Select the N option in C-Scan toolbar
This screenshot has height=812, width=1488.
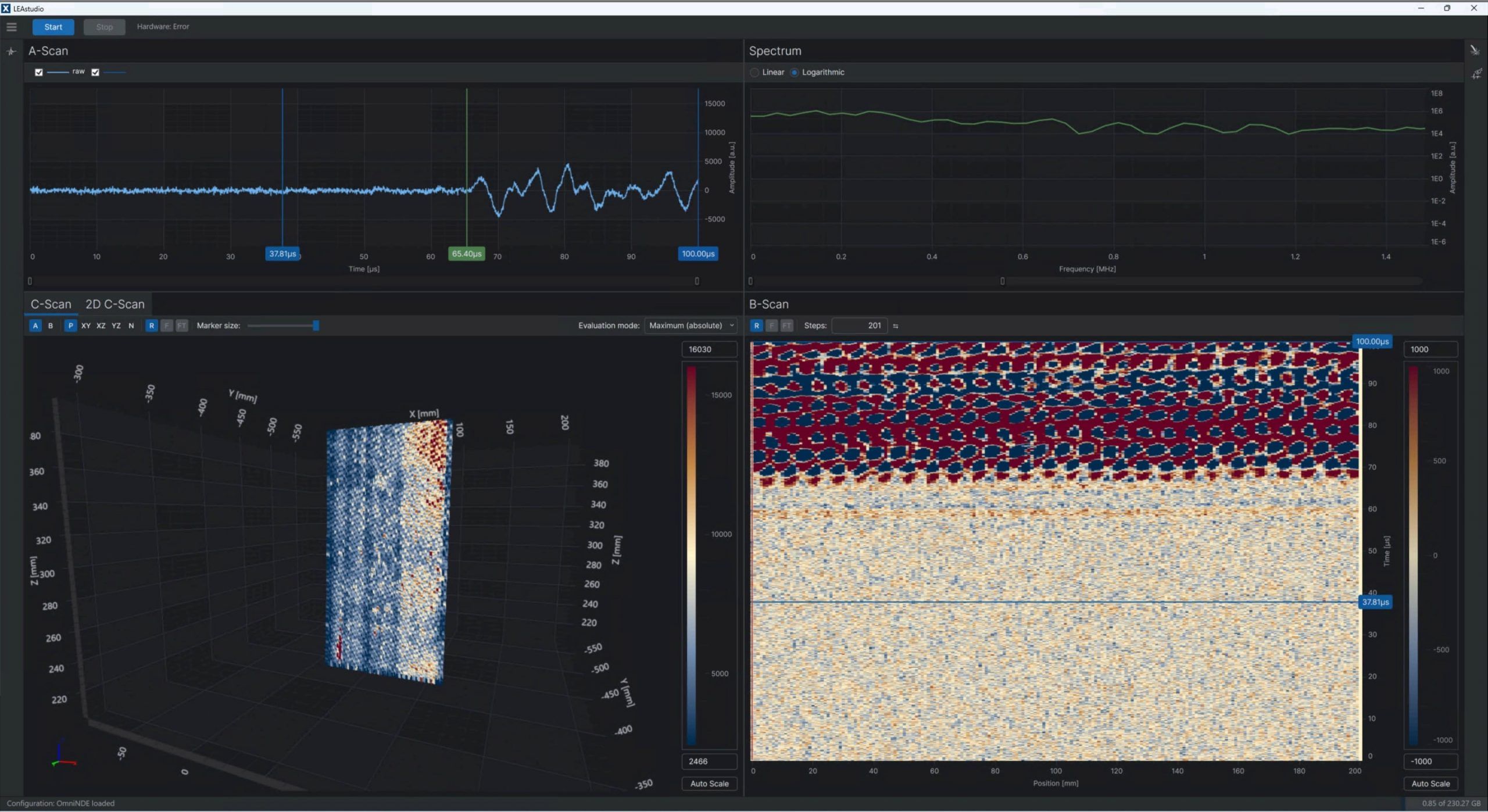(x=131, y=325)
